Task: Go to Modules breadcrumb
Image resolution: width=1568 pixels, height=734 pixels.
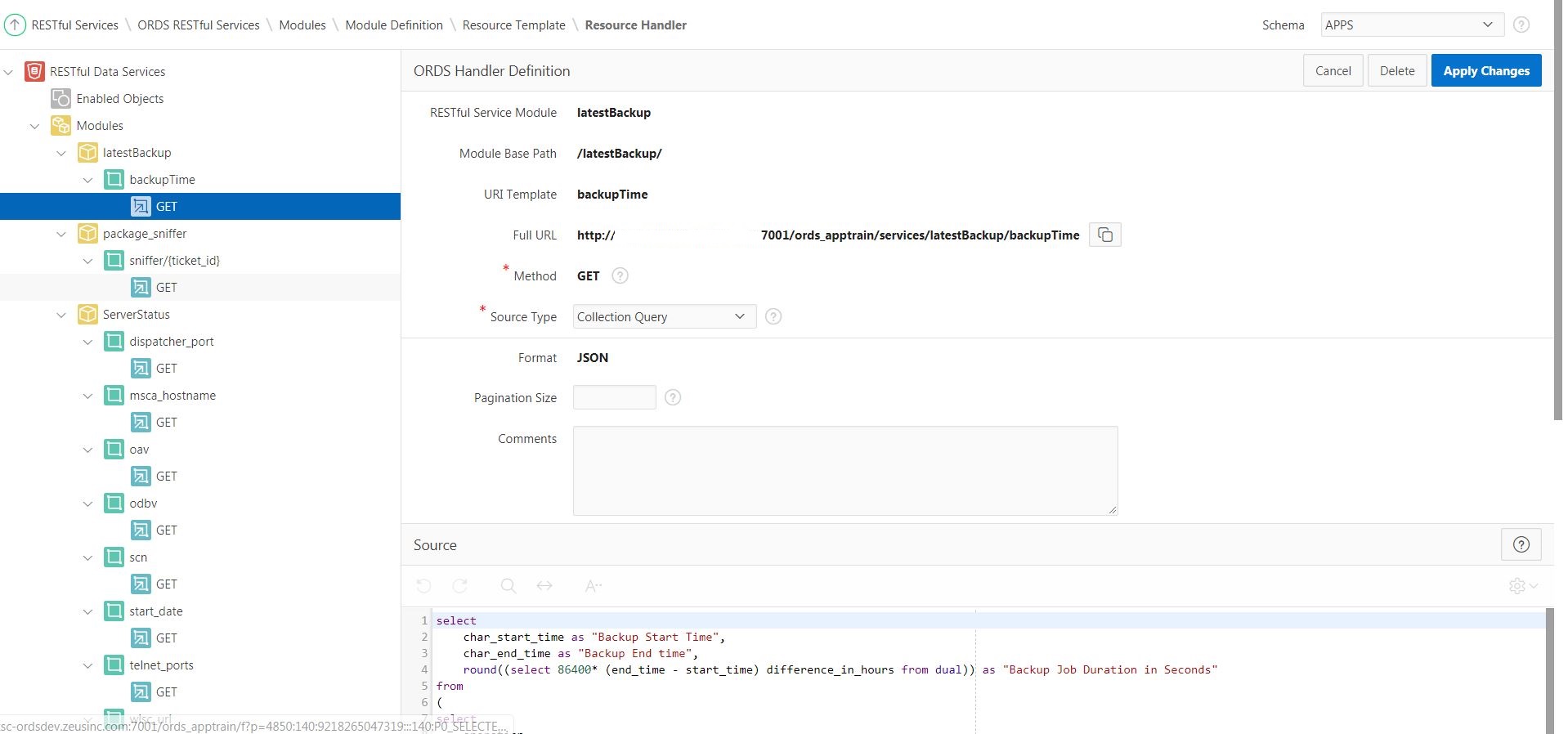Action: 302,25
